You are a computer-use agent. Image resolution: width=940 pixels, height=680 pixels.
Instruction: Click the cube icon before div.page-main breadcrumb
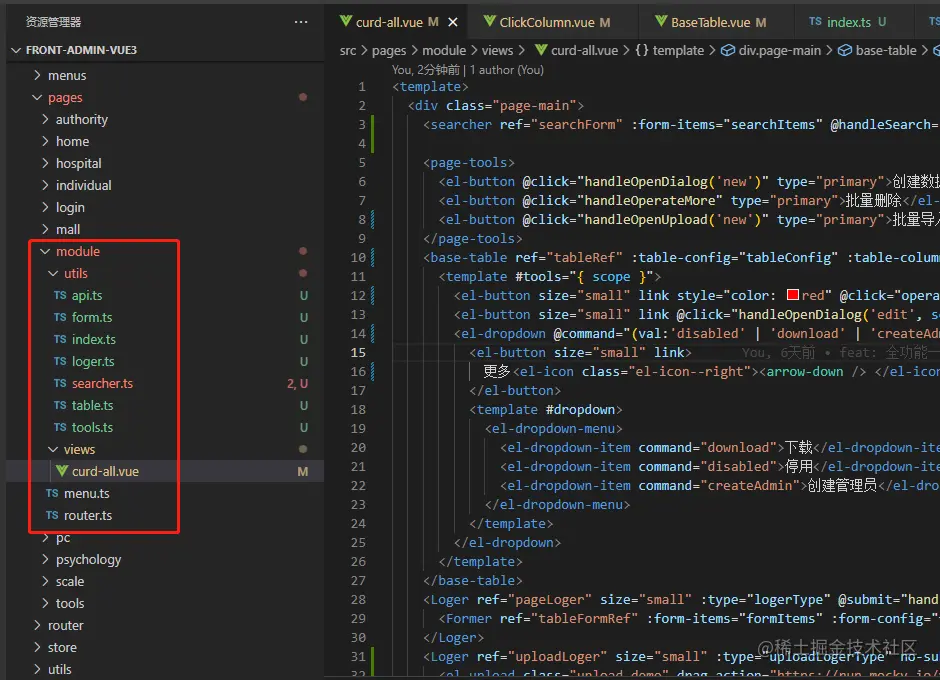[728, 50]
